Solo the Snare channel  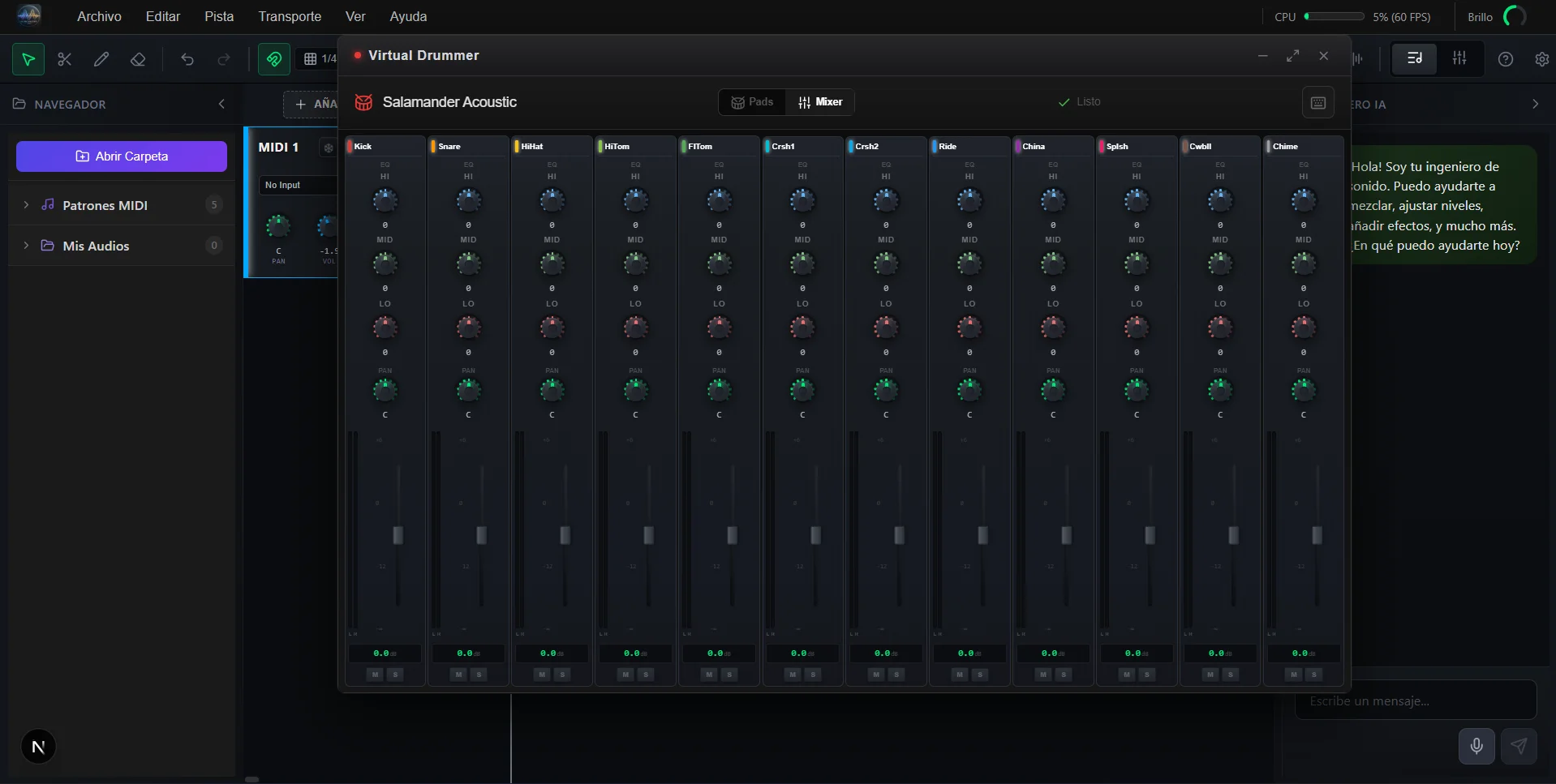click(479, 675)
